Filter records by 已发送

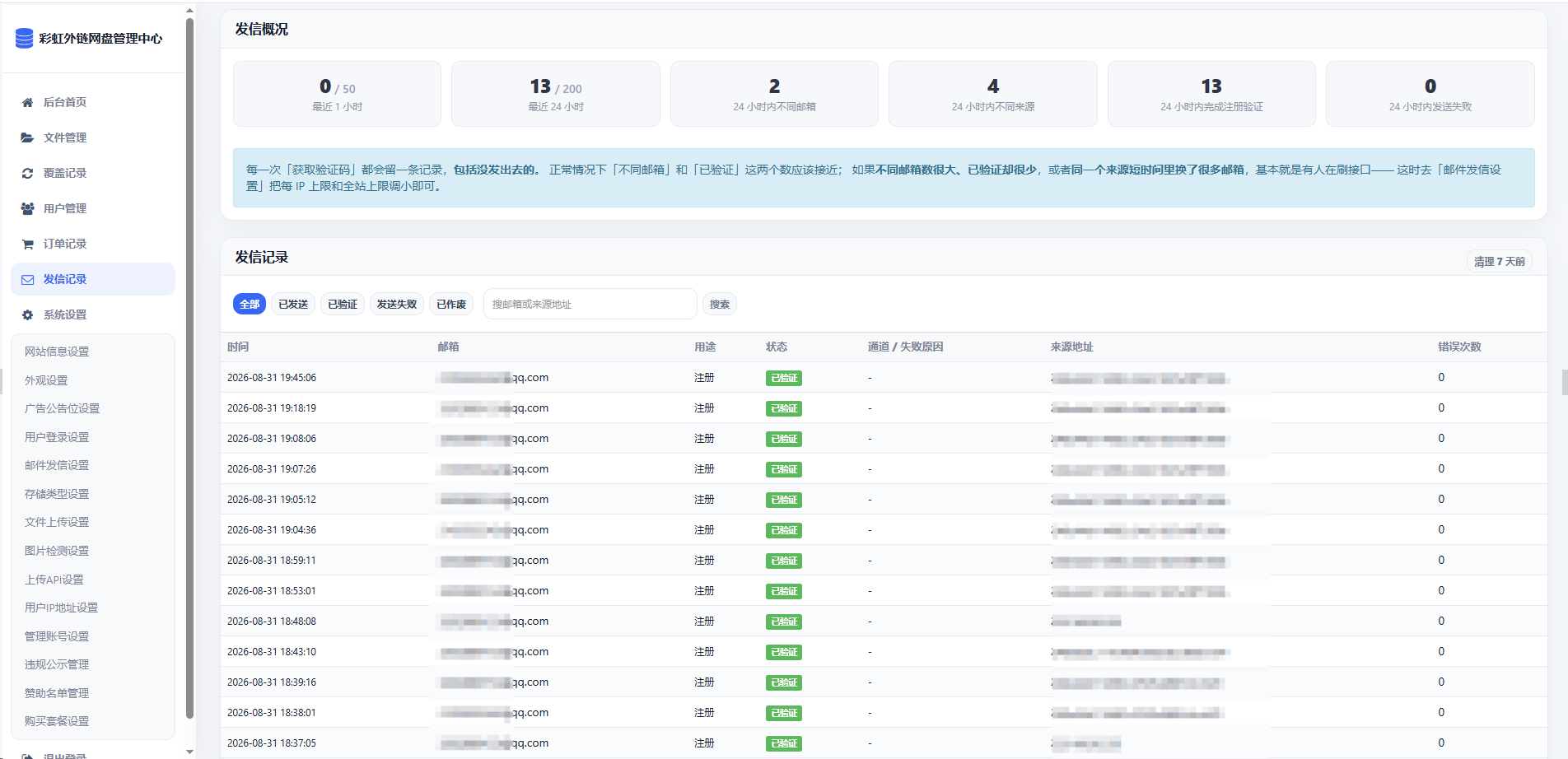pos(293,304)
